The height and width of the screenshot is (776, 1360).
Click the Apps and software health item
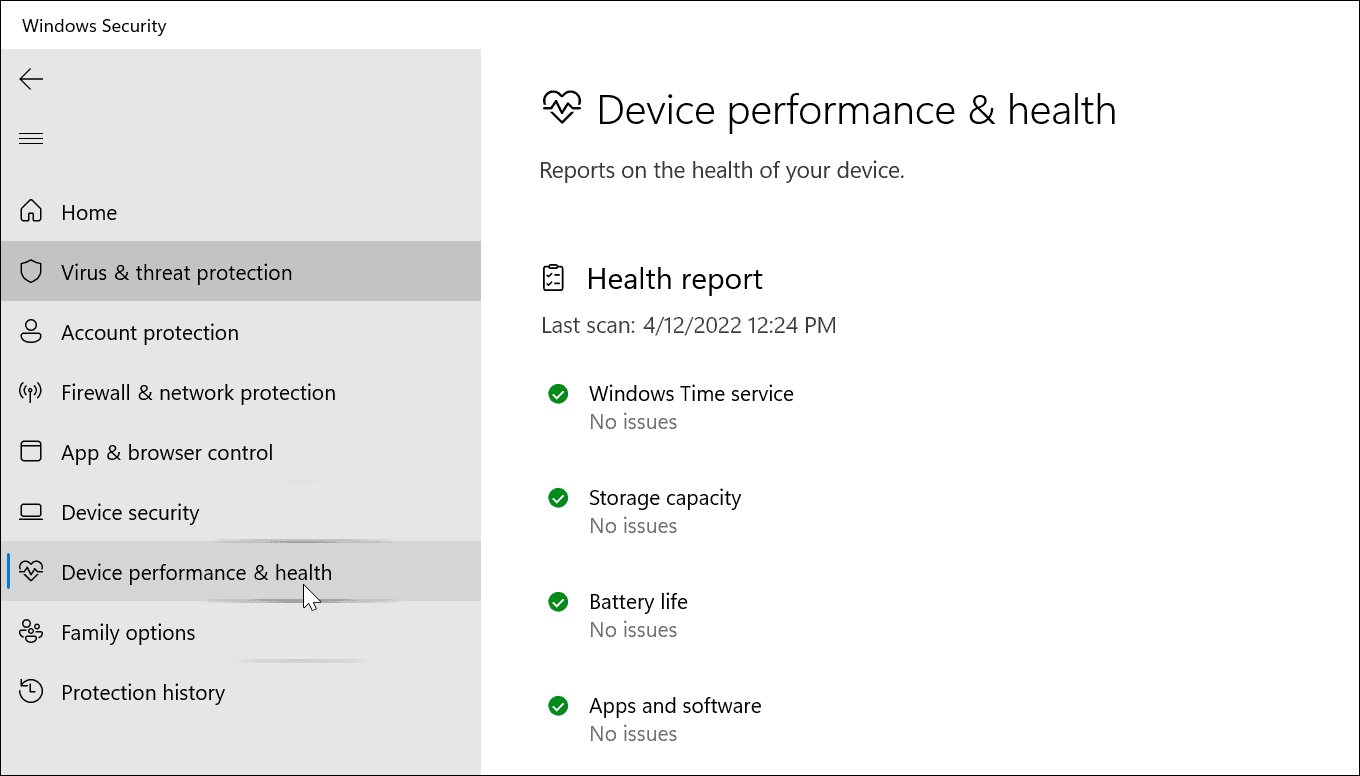(x=675, y=705)
